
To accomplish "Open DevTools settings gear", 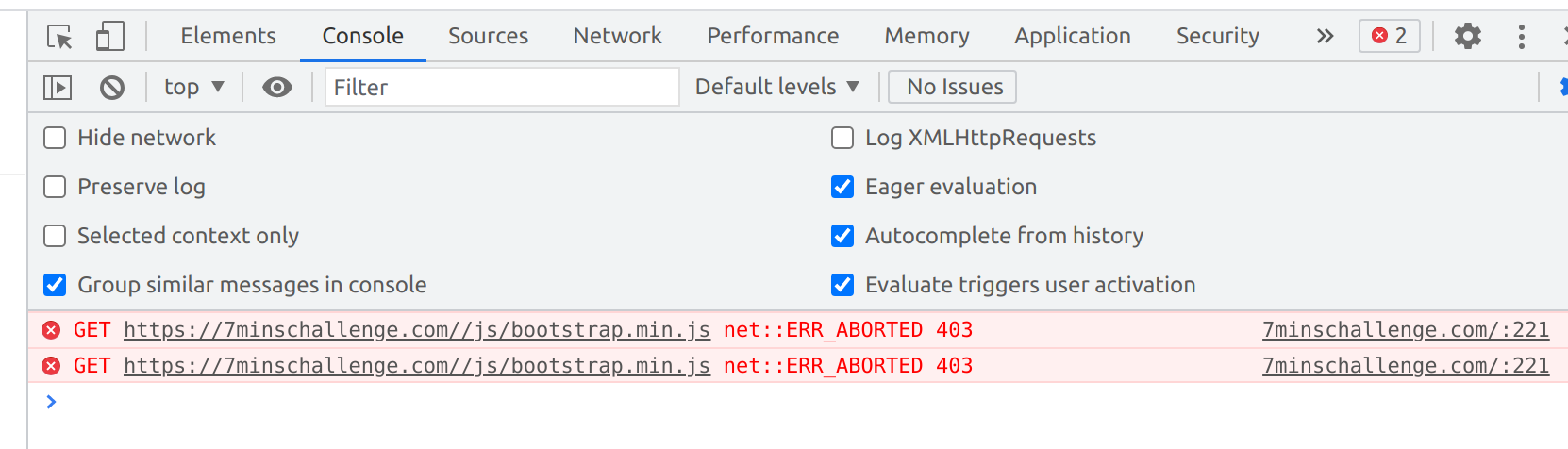I will click(x=1467, y=37).
